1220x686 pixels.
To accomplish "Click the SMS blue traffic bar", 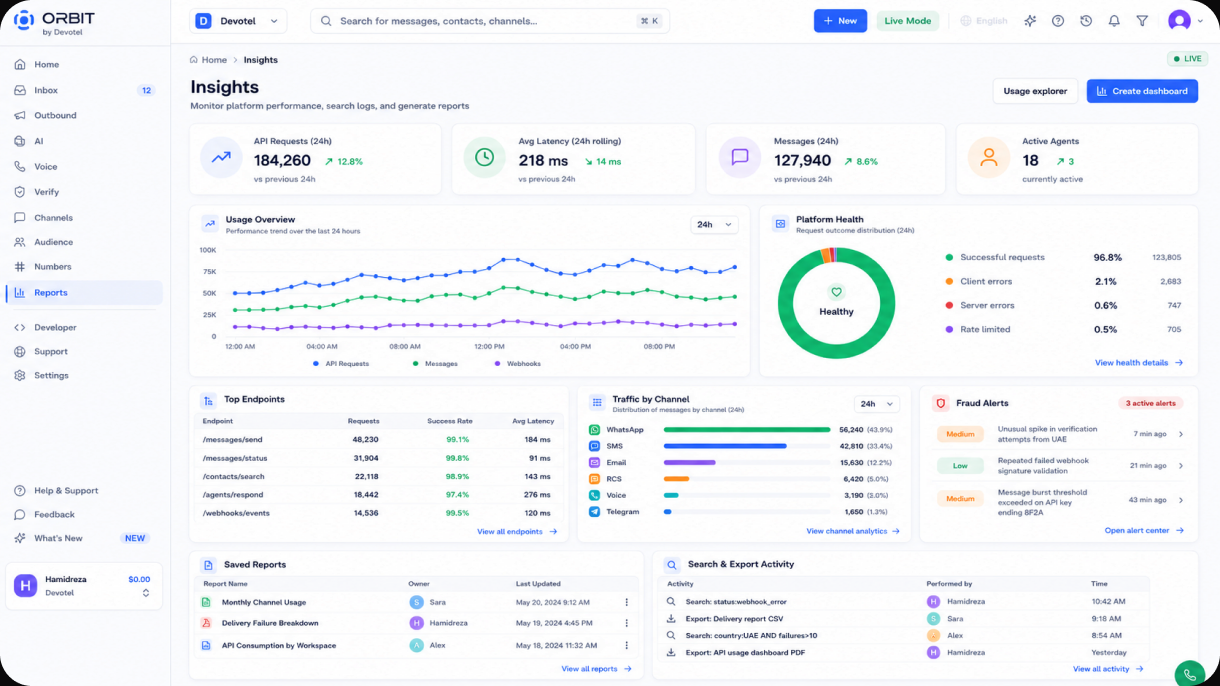I will (725, 446).
